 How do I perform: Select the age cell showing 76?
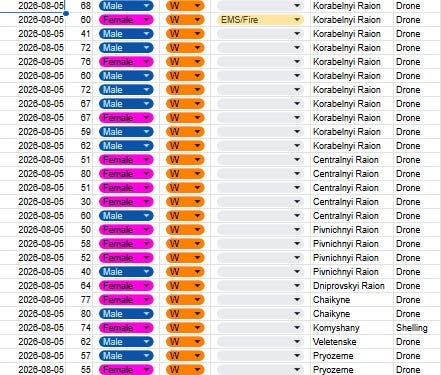[79, 62]
